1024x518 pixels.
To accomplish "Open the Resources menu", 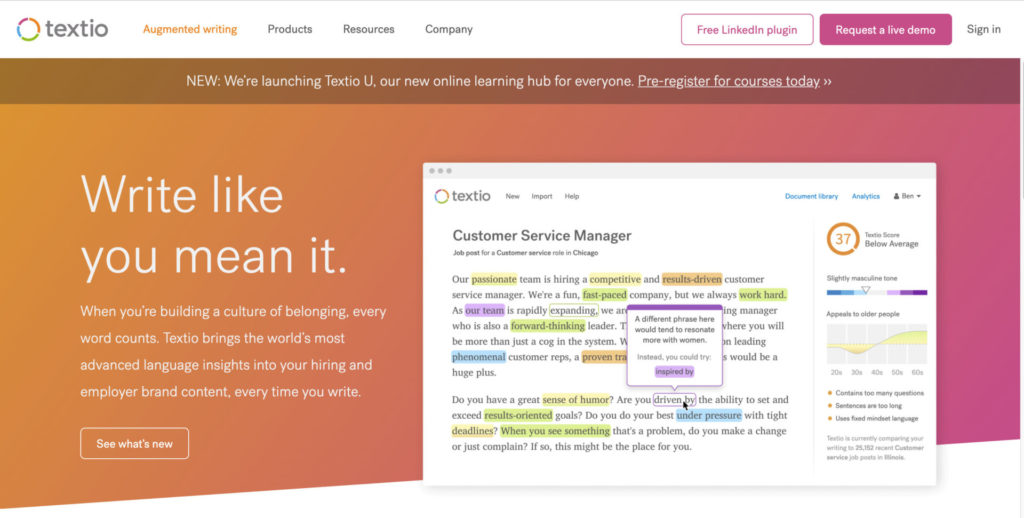I will (369, 29).
